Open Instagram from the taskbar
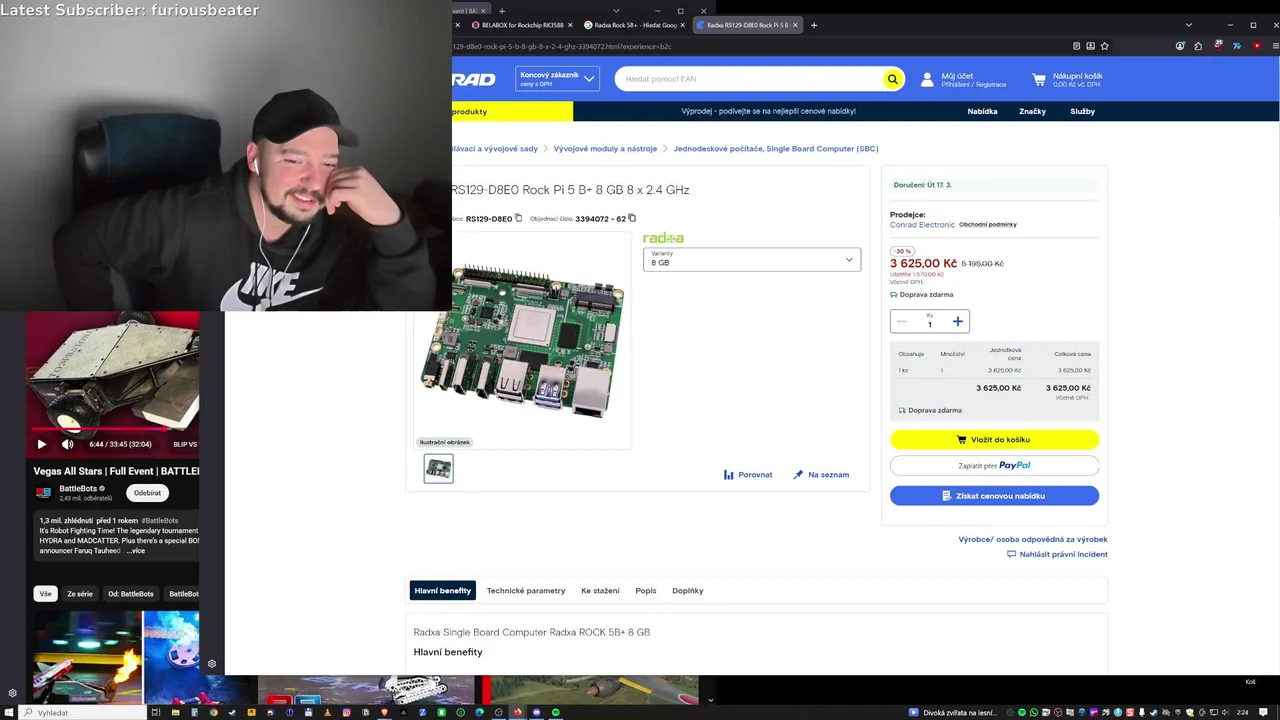This screenshot has height=720, width=1280. tap(347, 712)
